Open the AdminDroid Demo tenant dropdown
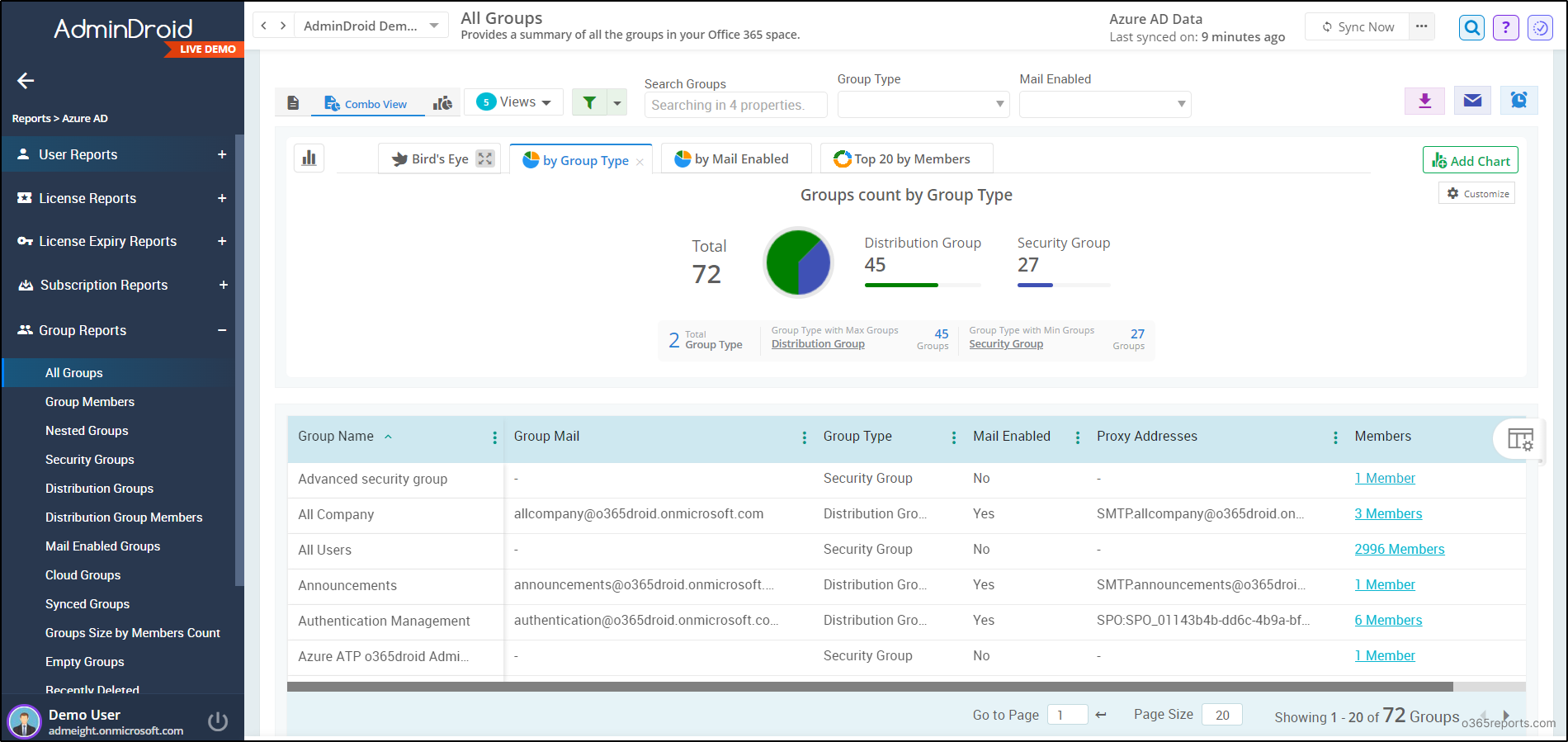This screenshot has width=1568, height=742. 372,26
